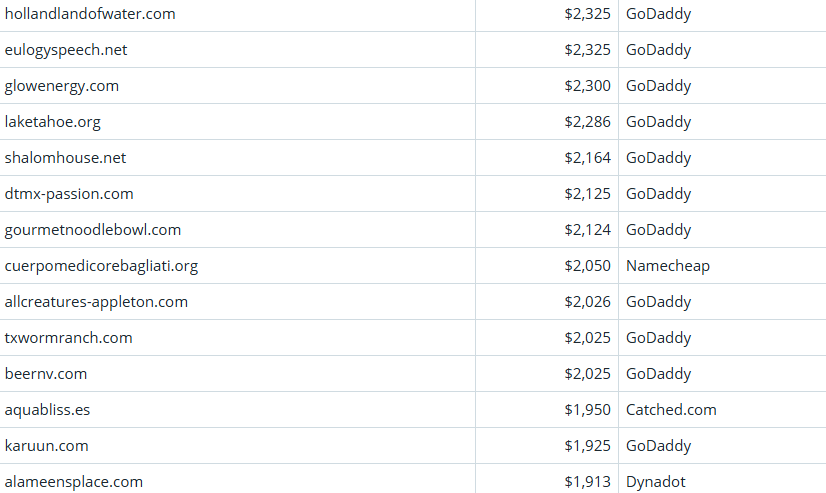The width and height of the screenshot is (826, 493).
Task: Open allcreatures-appleton.com entry
Action: click(x=96, y=302)
